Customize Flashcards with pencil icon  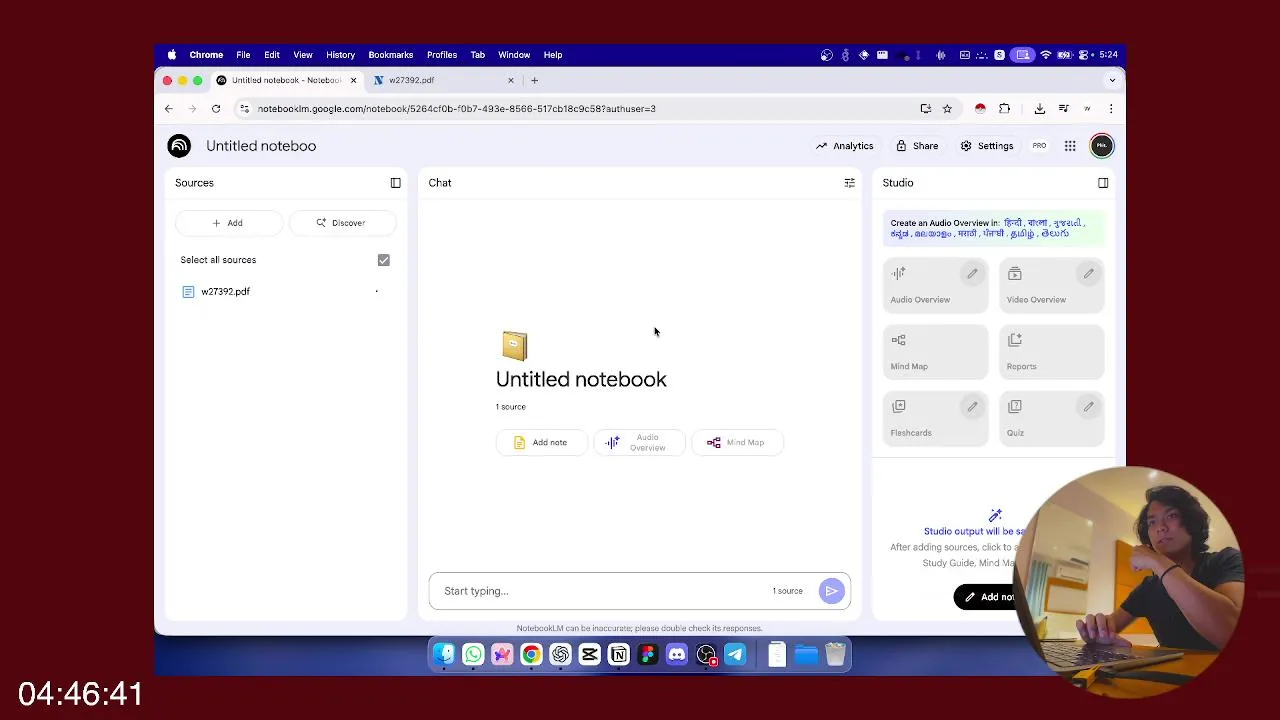click(972, 407)
